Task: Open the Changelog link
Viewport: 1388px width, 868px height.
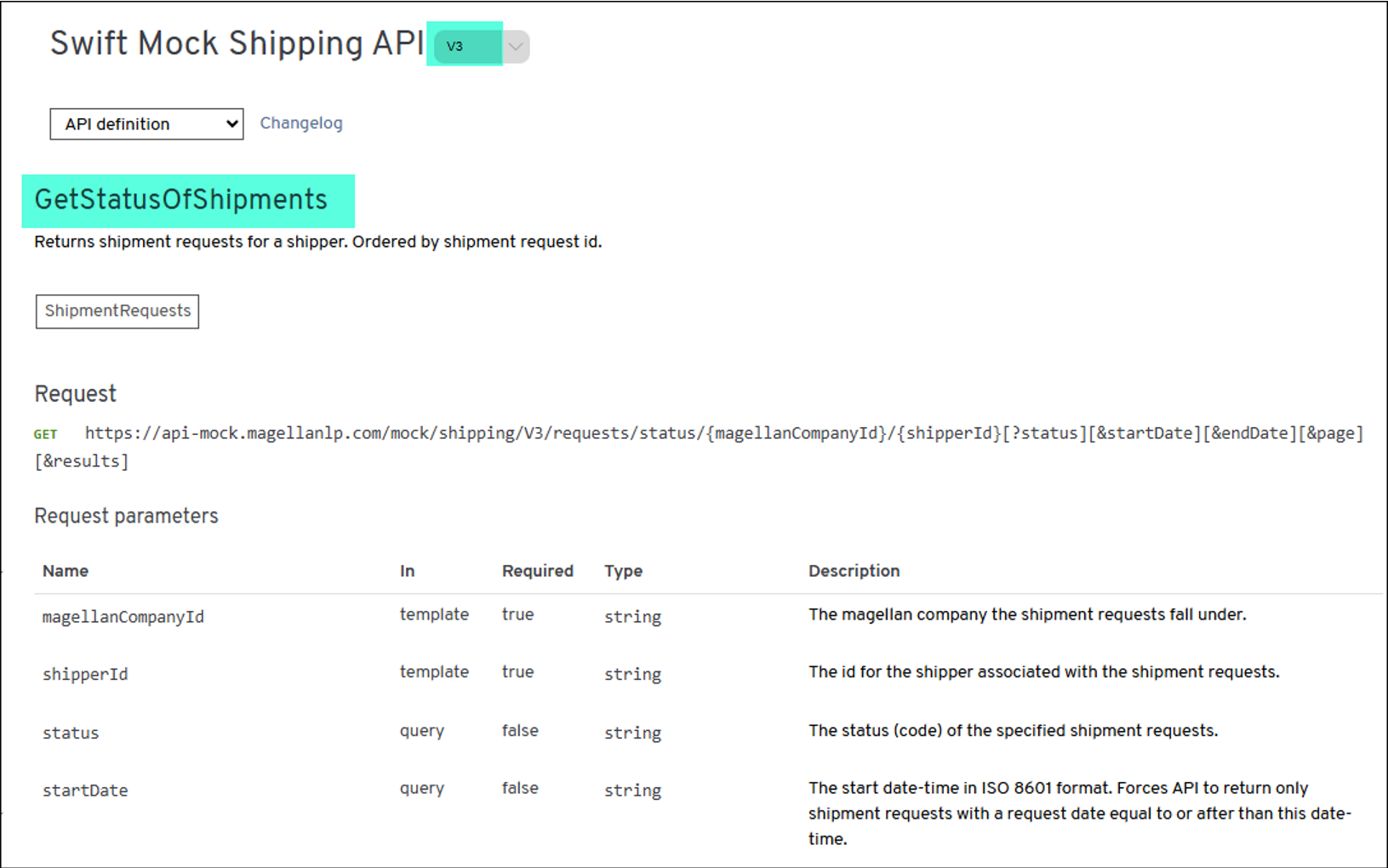Action: [x=301, y=123]
